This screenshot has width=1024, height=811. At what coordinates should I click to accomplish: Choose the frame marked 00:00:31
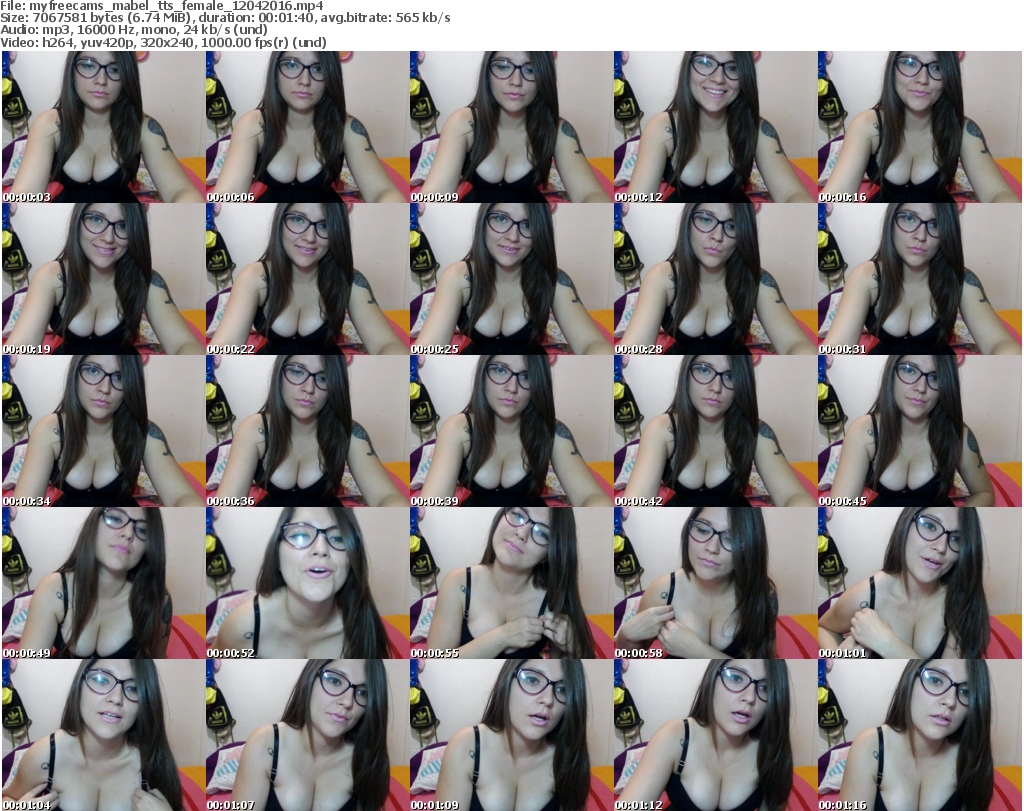[920, 279]
